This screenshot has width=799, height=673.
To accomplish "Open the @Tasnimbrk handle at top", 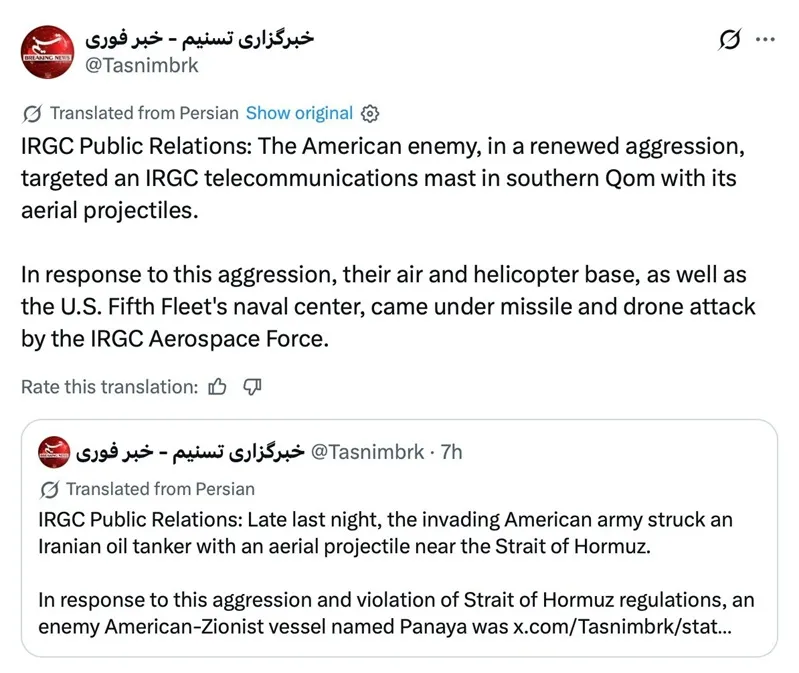I will [x=142, y=66].
